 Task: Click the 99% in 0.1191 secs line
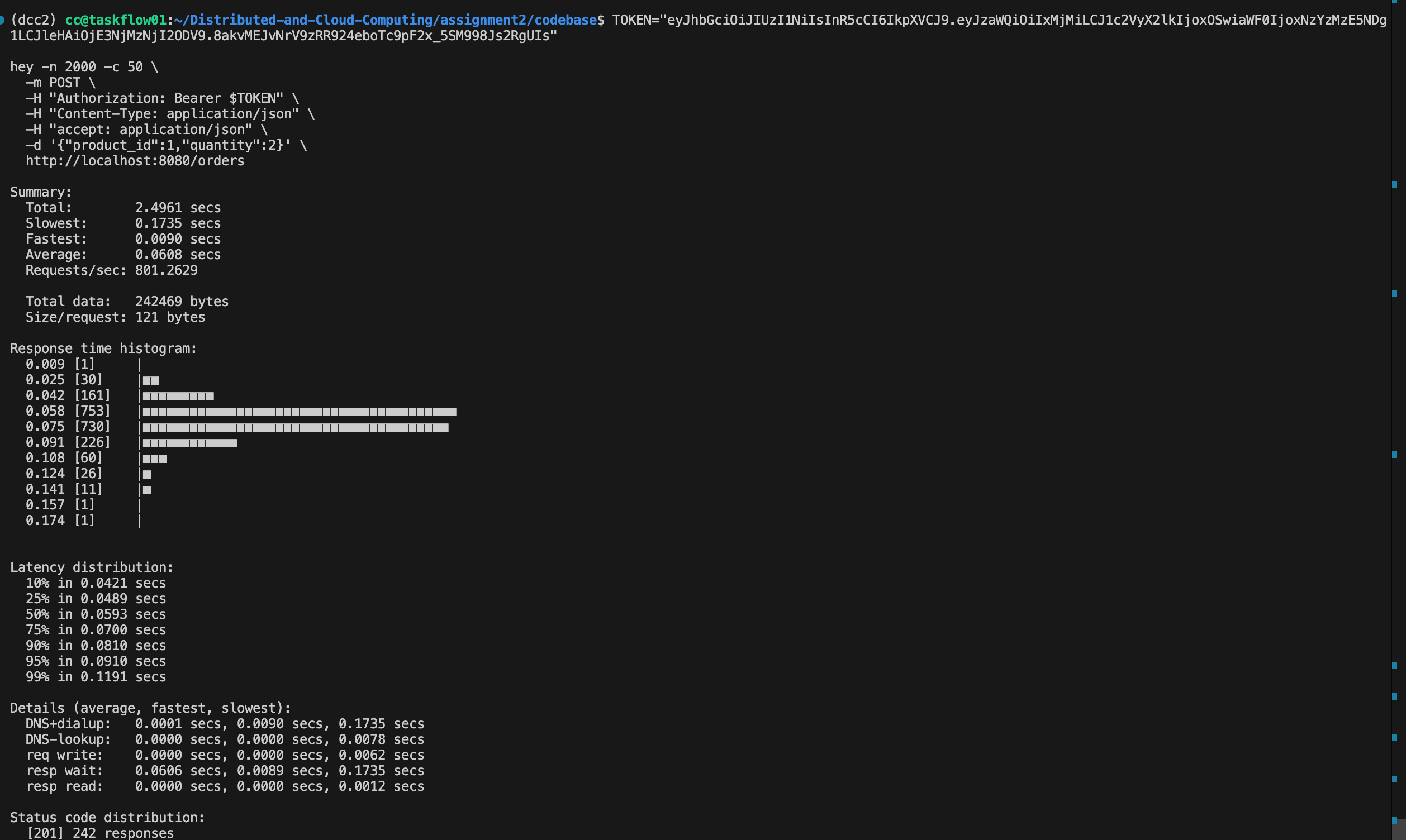click(96, 676)
